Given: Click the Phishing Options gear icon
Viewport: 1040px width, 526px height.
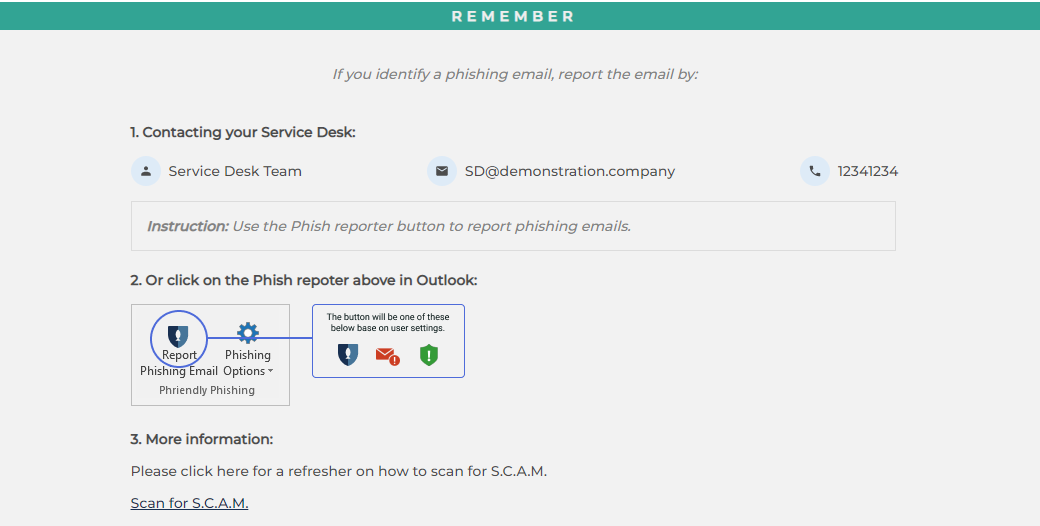Looking at the screenshot, I should [x=248, y=333].
